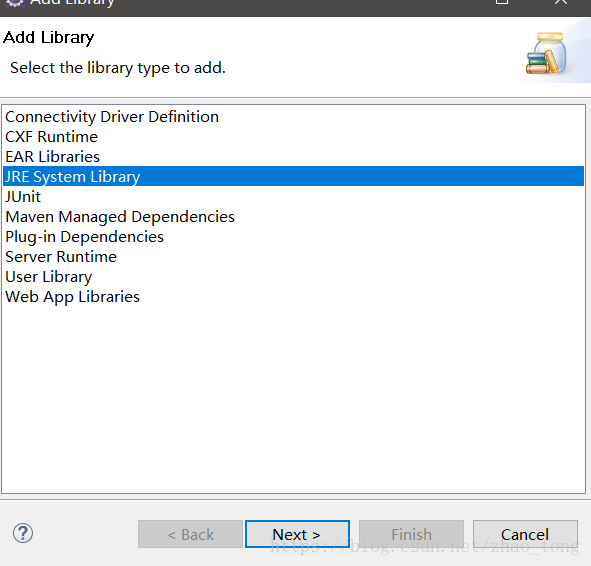
Task: Click the Next > button
Action: (x=297, y=534)
